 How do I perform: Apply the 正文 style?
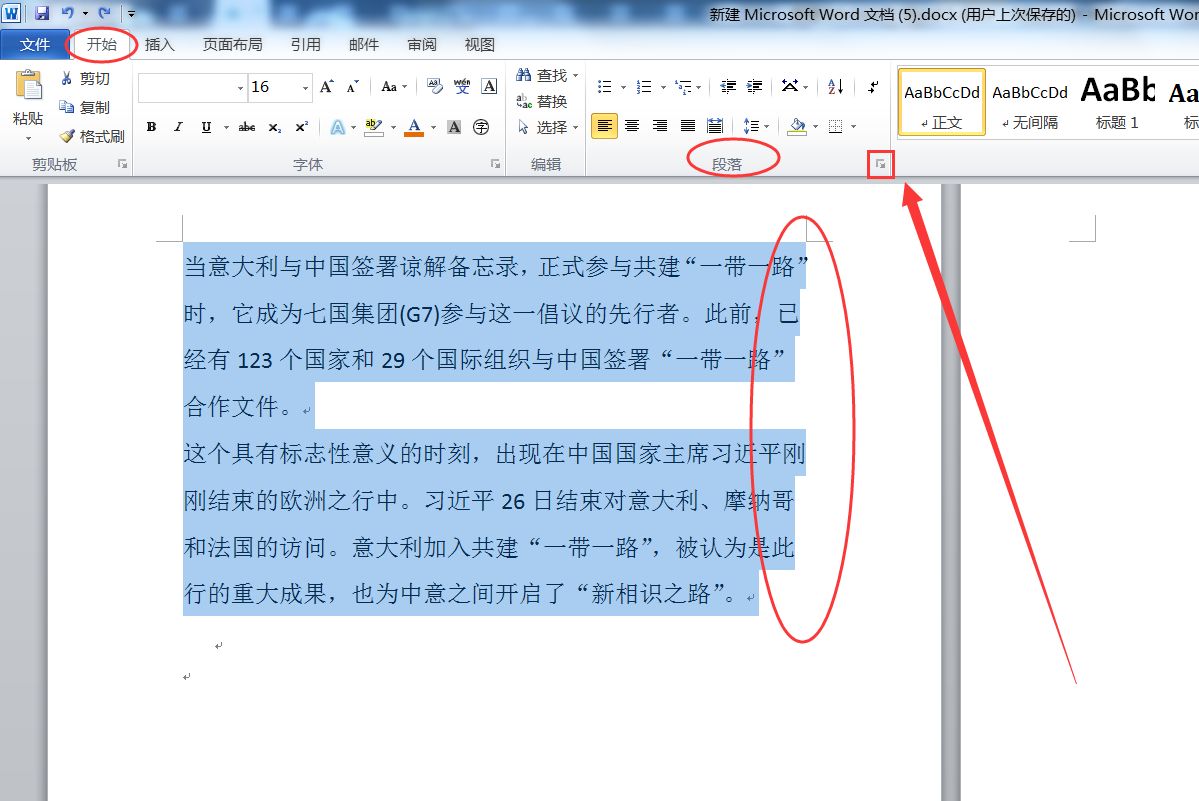click(941, 102)
